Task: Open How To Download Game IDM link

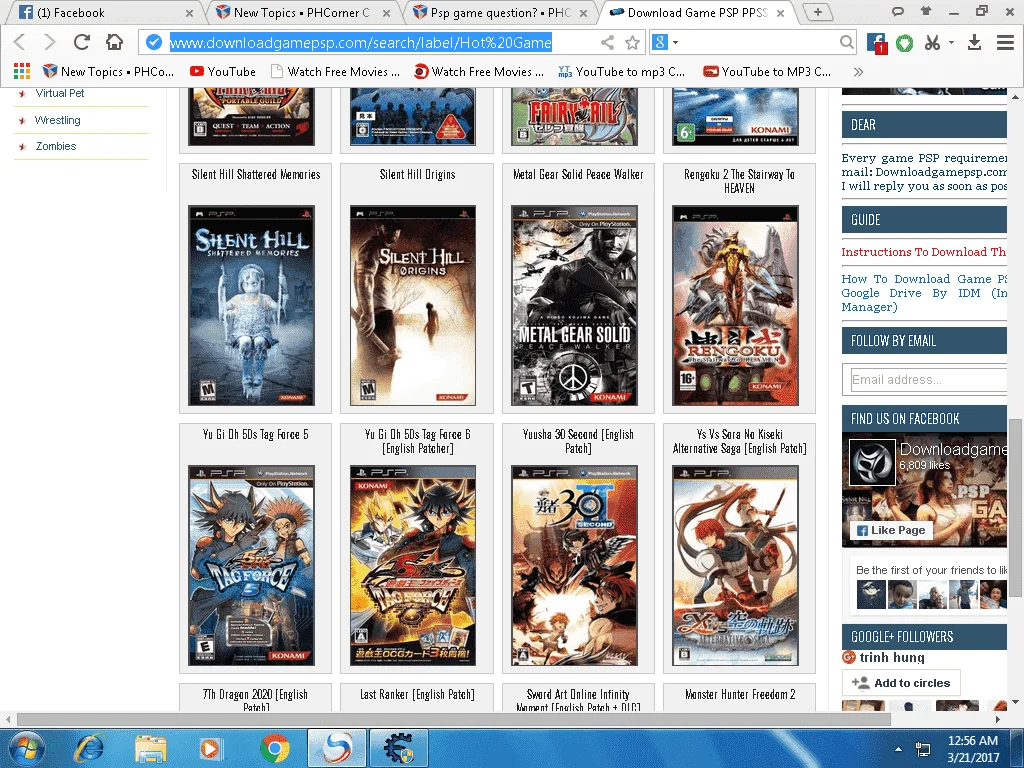Action: (923, 293)
